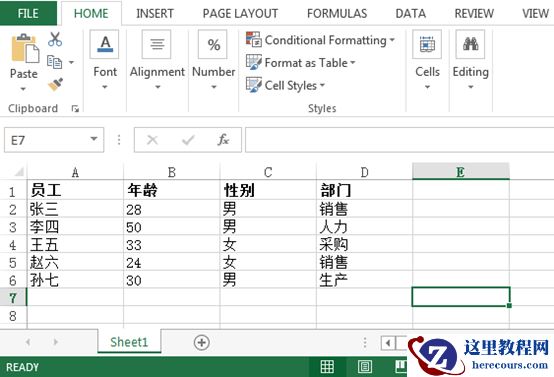Select cell containing 赵六
Screen dimensions: 554x377
click(75, 262)
